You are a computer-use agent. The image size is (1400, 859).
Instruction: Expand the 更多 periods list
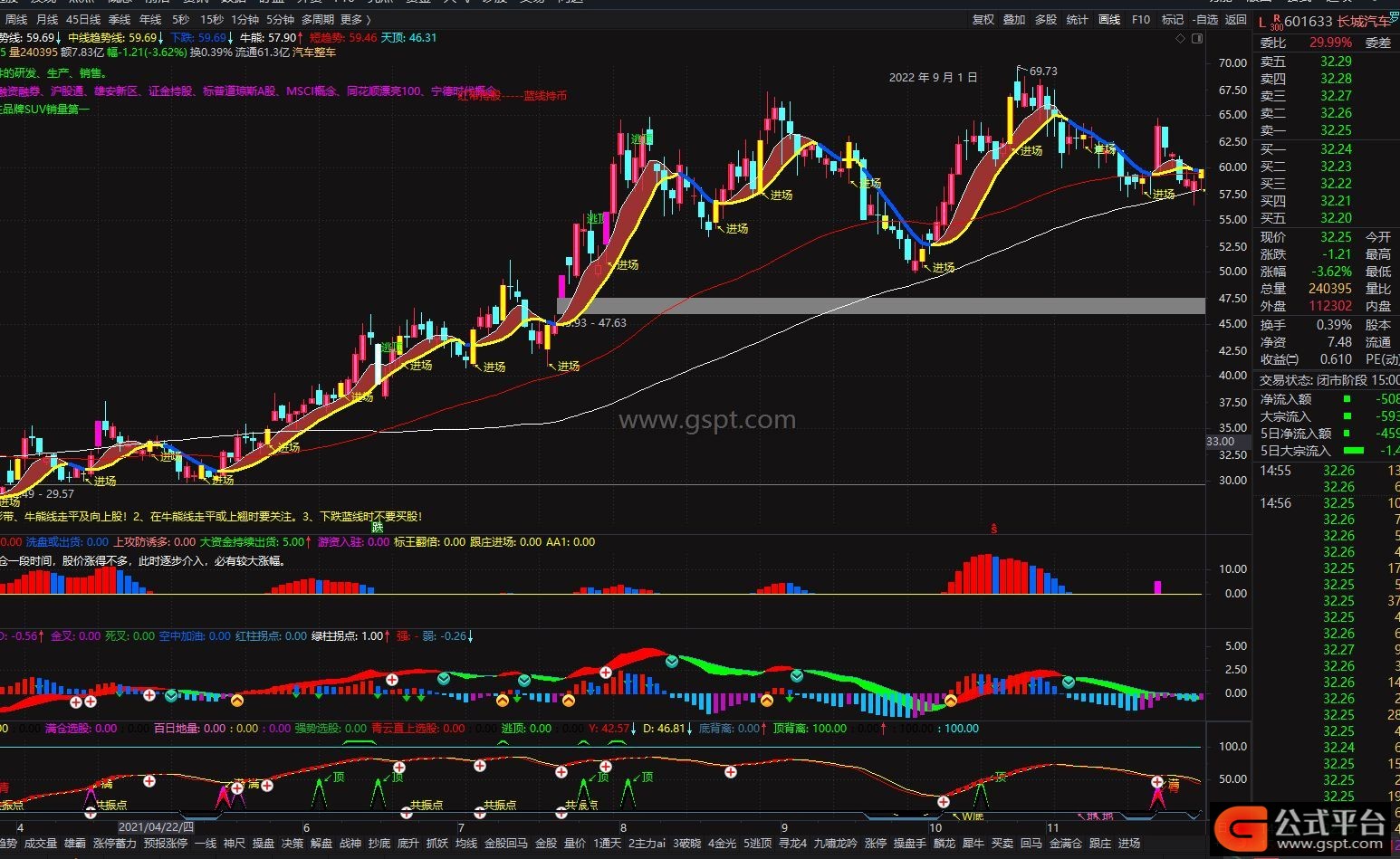click(355, 19)
